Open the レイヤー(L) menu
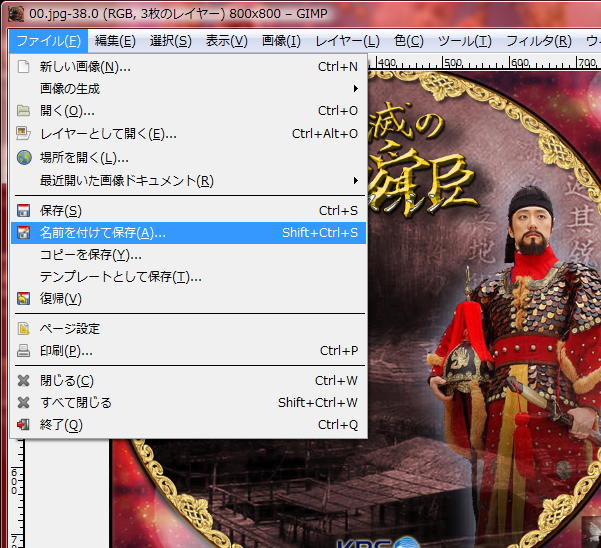This screenshot has height=548, width=601. click(x=347, y=41)
